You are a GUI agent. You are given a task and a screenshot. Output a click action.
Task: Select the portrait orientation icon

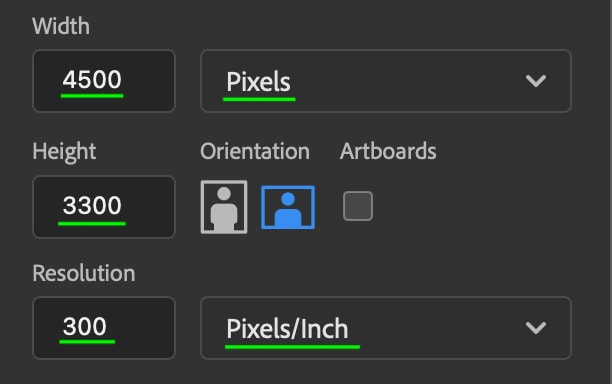[x=224, y=207]
